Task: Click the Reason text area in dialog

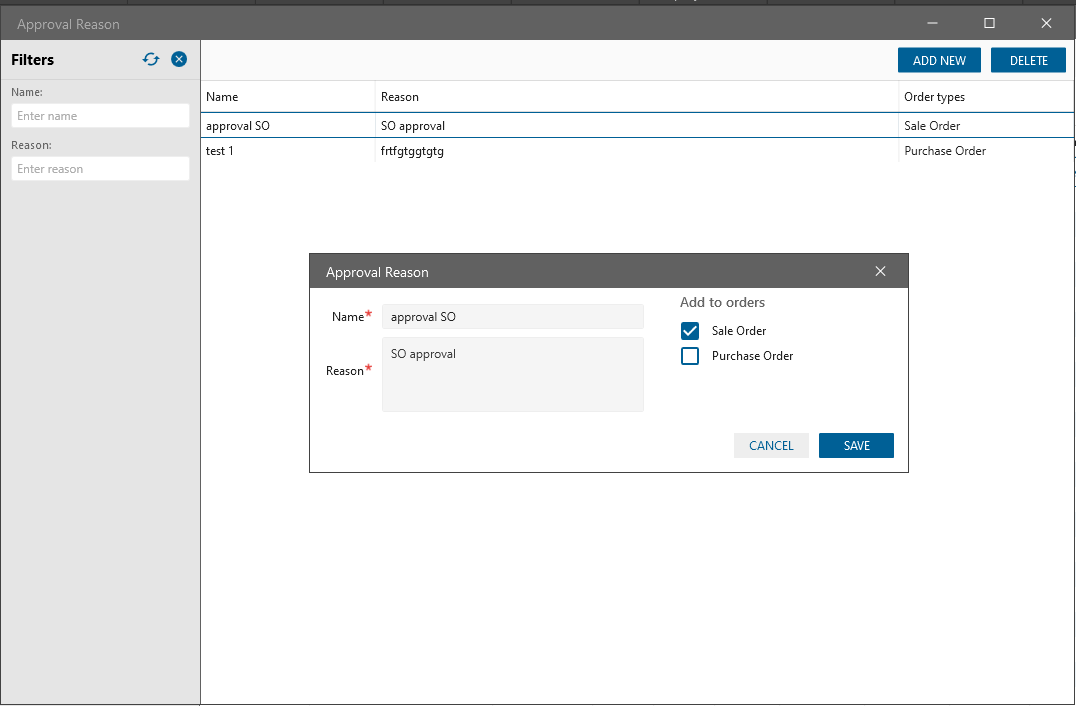Action: point(512,374)
